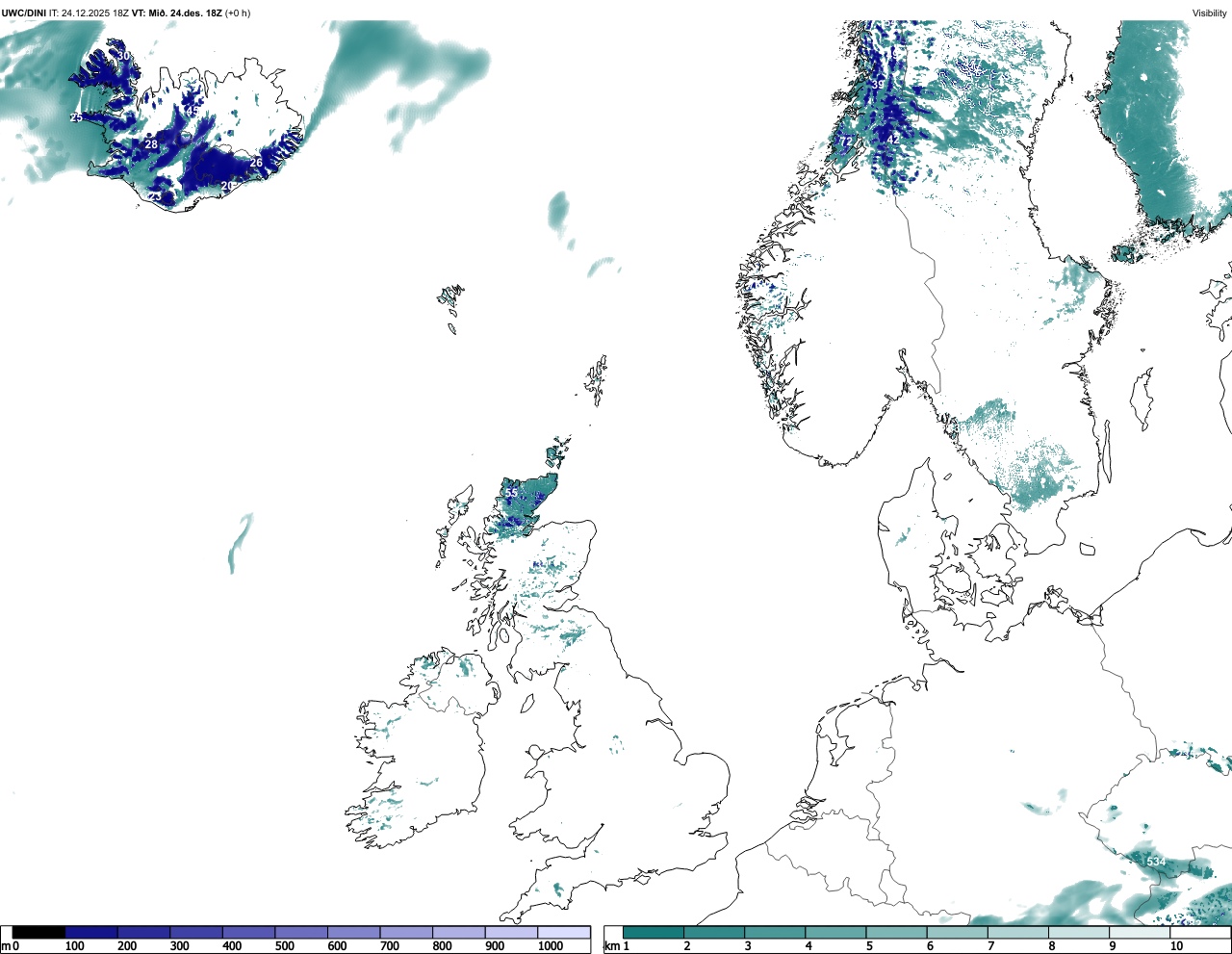The height and width of the screenshot is (954, 1232).
Task: Click the 'UWC/DINI' header label
Action: [x=23, y=13]
